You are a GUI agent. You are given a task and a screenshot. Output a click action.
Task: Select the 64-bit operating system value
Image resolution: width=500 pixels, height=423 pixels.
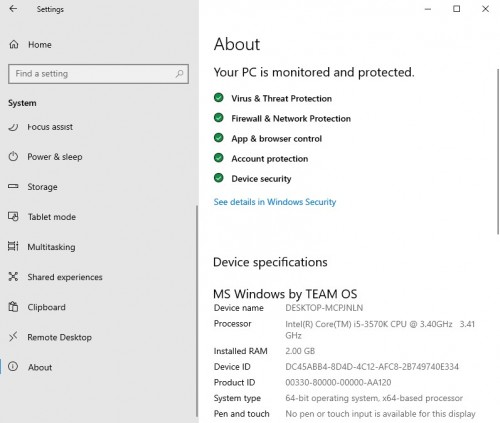374,398
